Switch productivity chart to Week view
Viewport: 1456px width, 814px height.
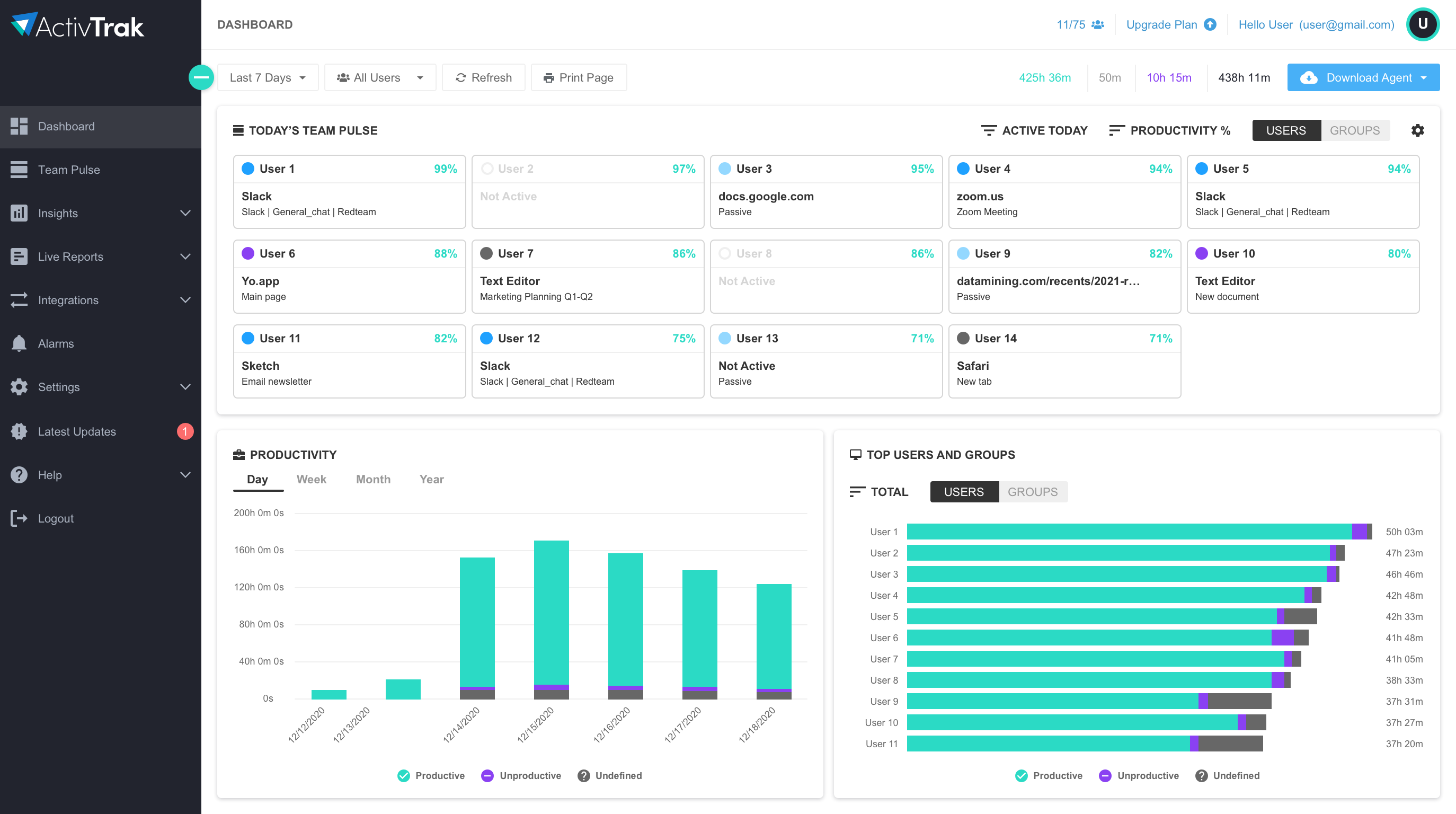pos(311,479)
